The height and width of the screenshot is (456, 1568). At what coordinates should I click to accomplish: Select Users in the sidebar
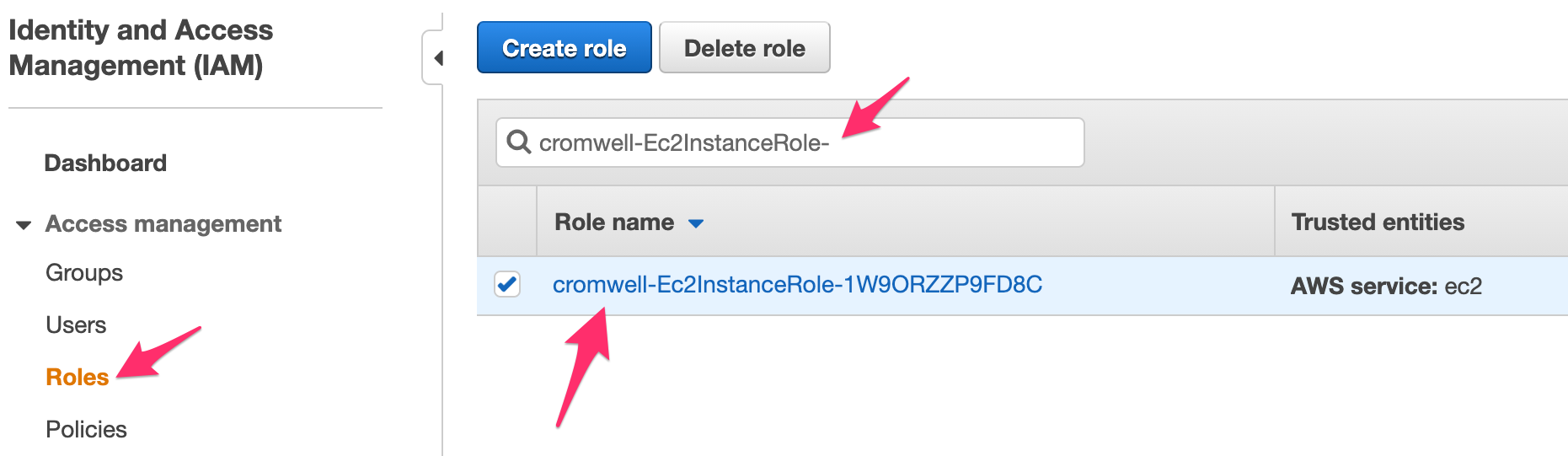[76, 325]
